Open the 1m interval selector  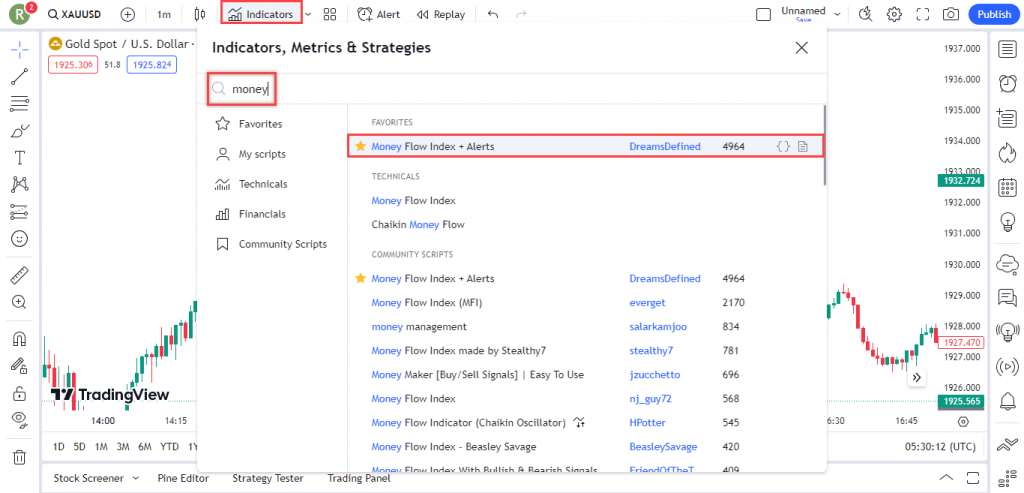point(164,14)
